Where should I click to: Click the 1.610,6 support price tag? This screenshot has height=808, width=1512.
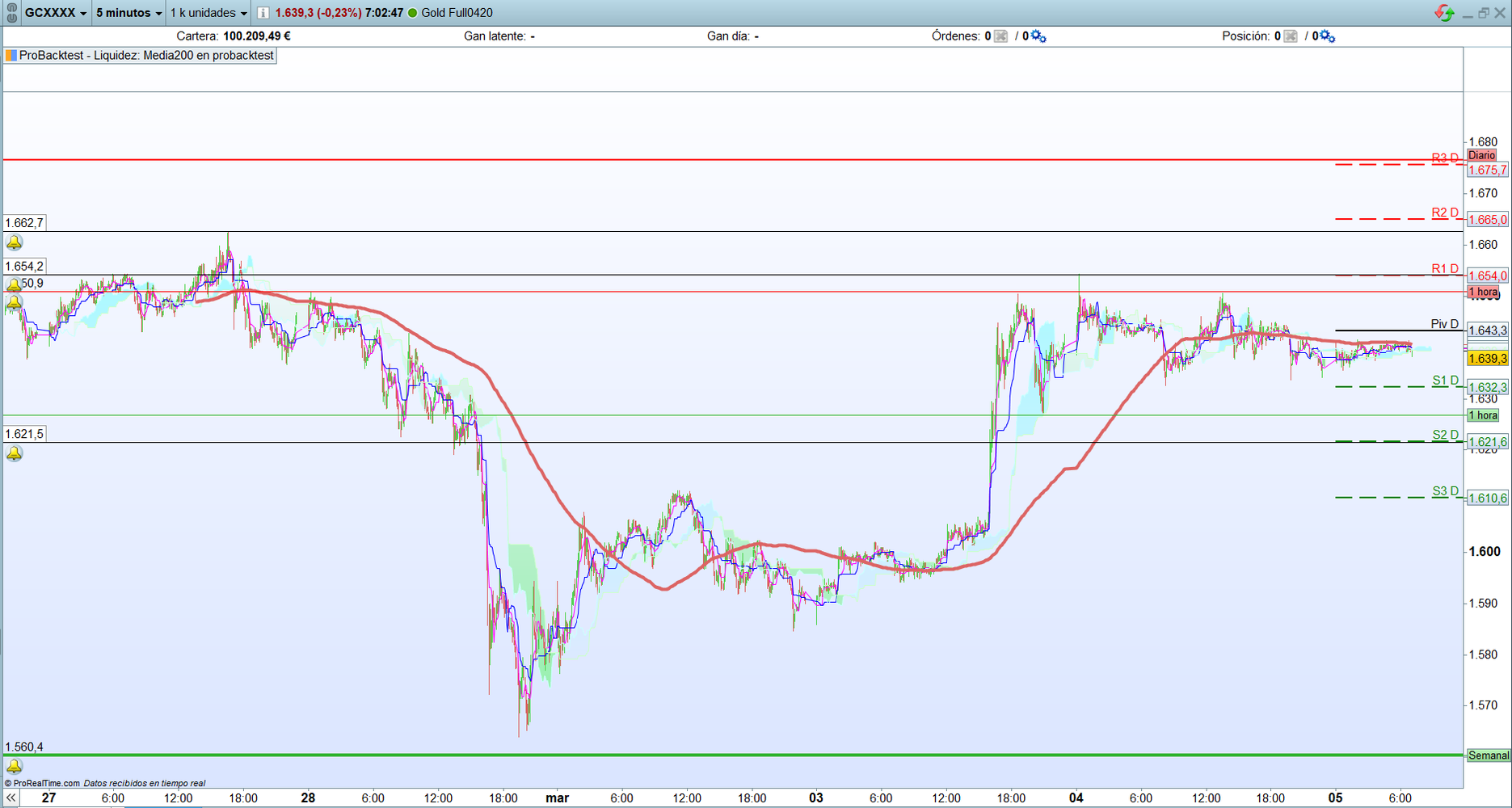click(1488, 498)
